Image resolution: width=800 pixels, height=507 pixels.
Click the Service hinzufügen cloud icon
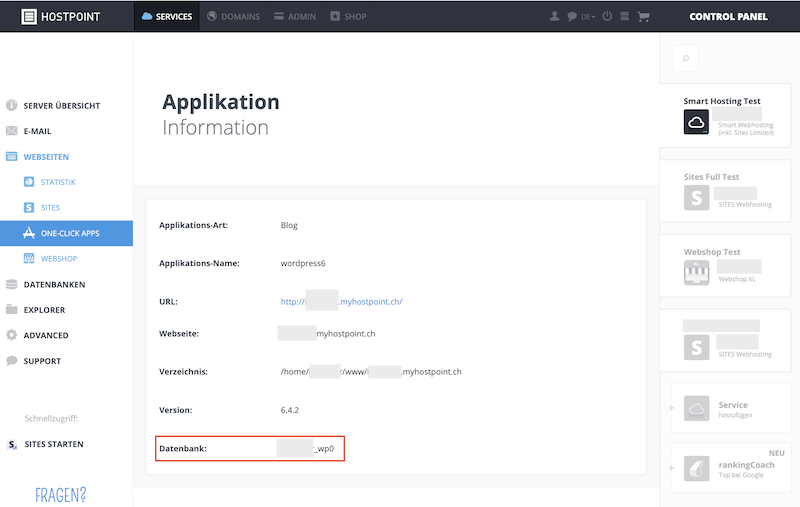coord(696,408)
